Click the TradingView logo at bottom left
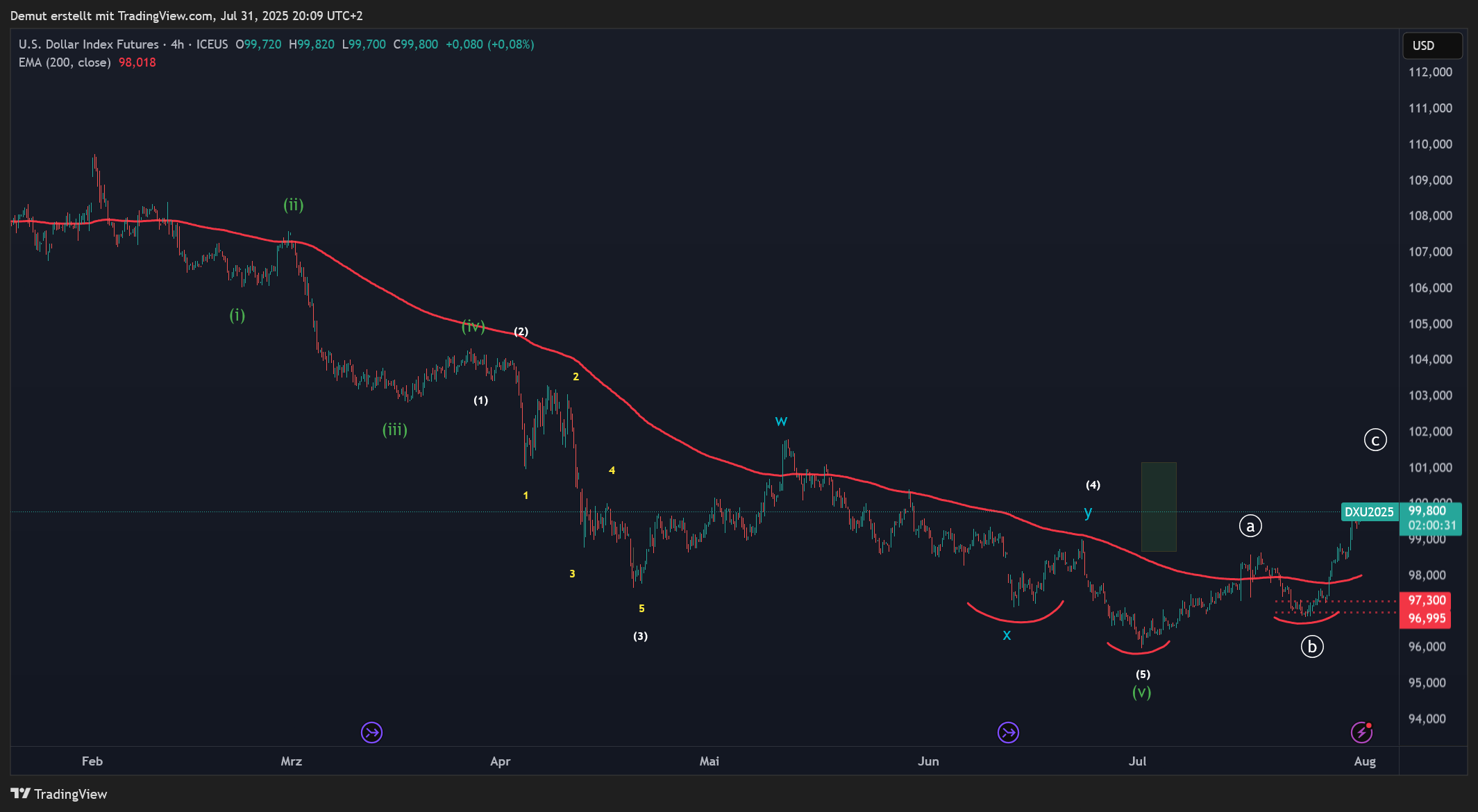Image resolution: width=1478 pixels, height=812 pixels. point(59,794)
